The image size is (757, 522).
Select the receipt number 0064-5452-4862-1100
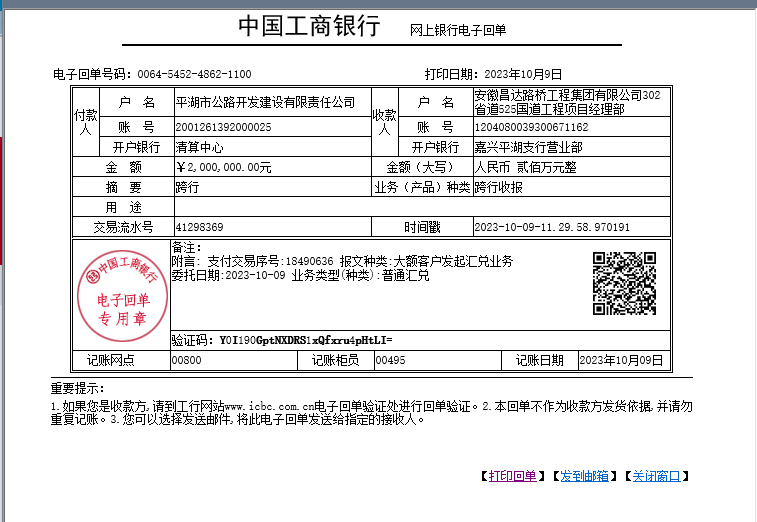194,75
